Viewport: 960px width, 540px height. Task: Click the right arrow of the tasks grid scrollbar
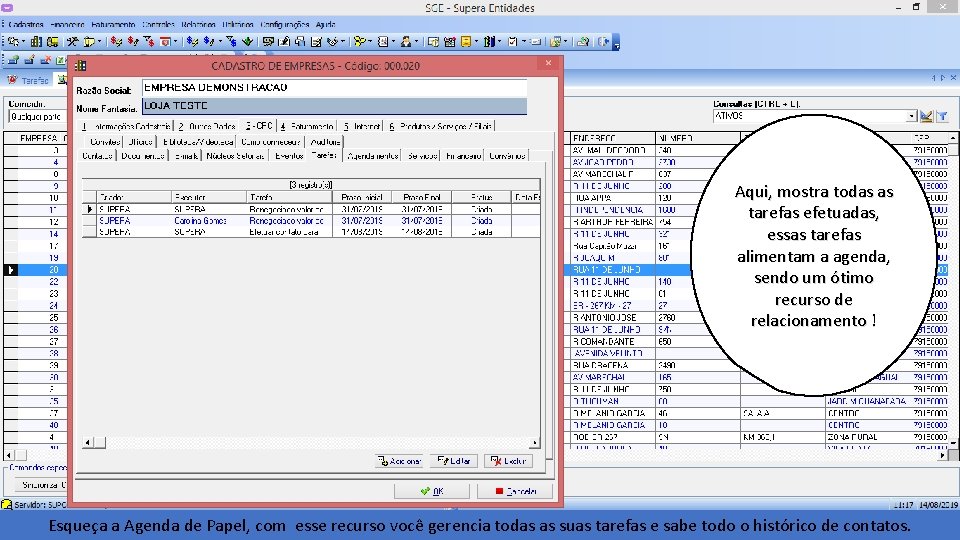534,442
